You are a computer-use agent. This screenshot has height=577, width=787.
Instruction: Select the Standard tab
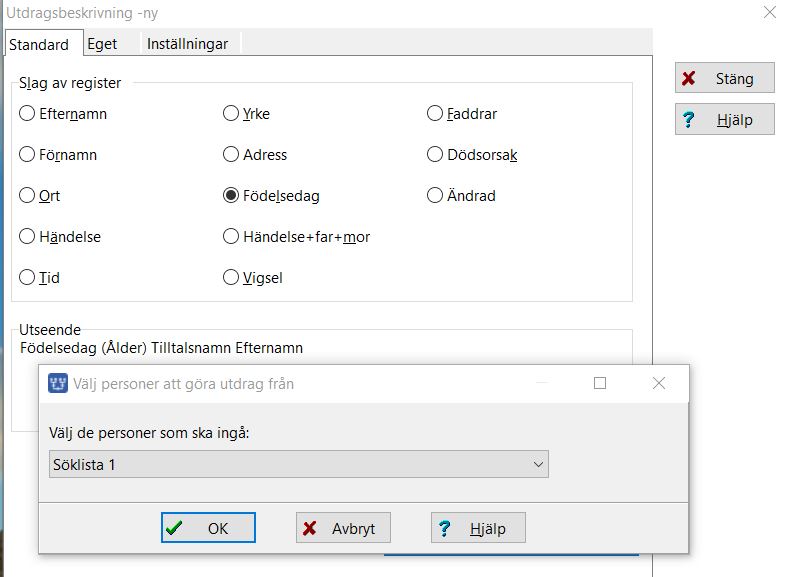pyautogui.click(x=39, y=44)
